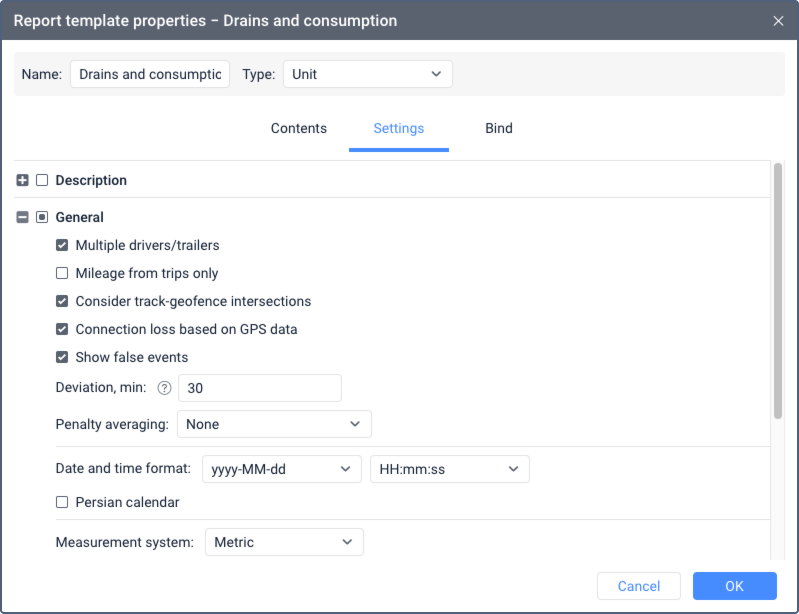Image resolution: width=799 pixels, height=614 pixels.
Task: Switch to the Contents tab
Action: coord(299,128)
